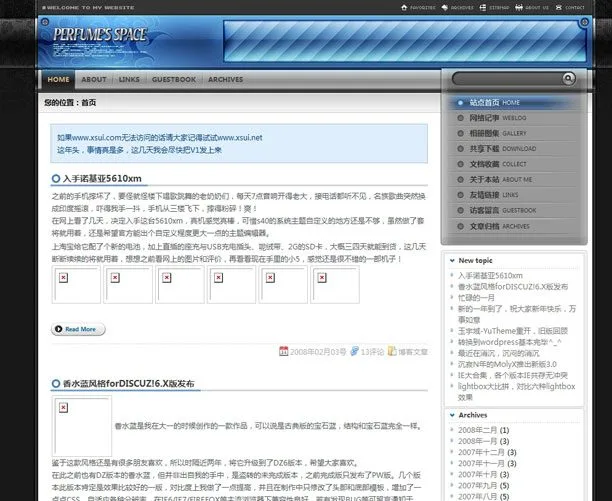
Task: Open Contact via the top bar icon
Action: 560,7
